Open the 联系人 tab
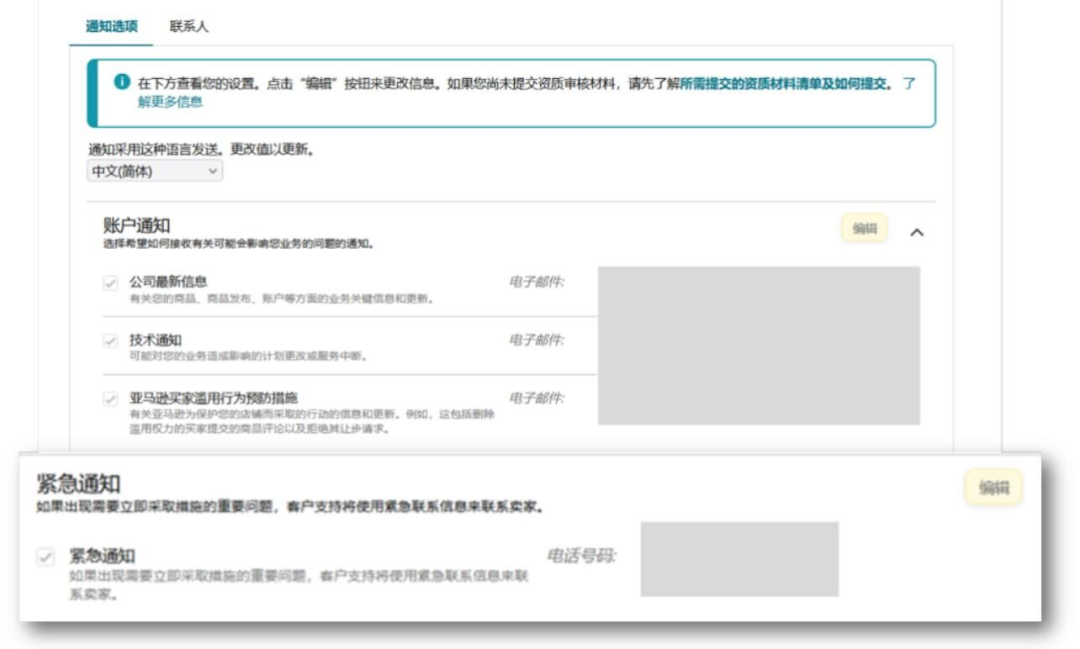The image size is (1080, 649). (189, 27)
